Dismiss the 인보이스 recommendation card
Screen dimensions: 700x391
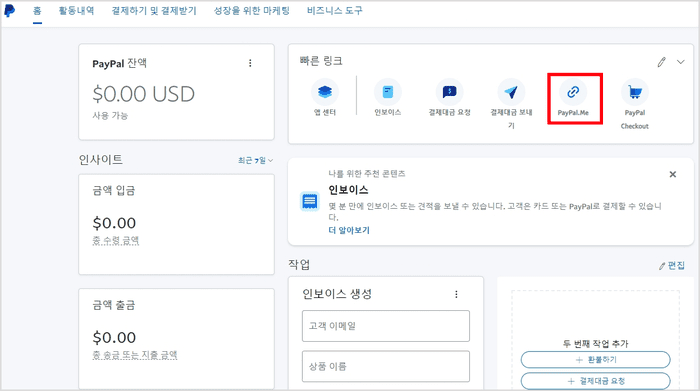coord(673,174)
